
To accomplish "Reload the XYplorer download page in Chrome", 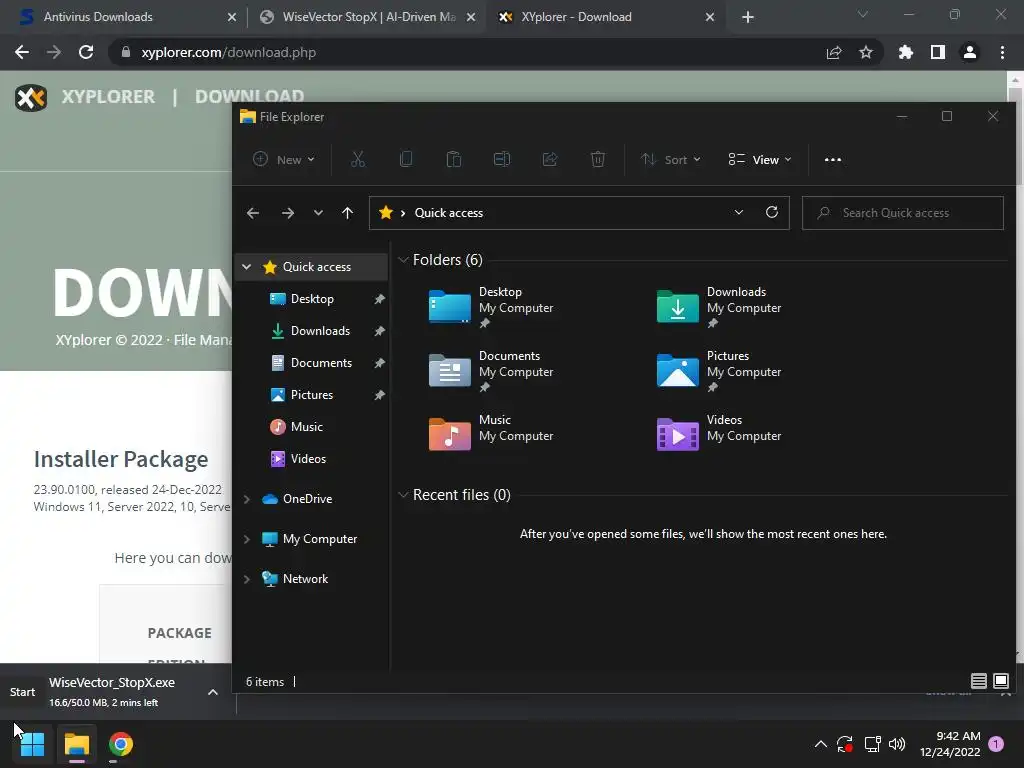I will coord(86,52).
